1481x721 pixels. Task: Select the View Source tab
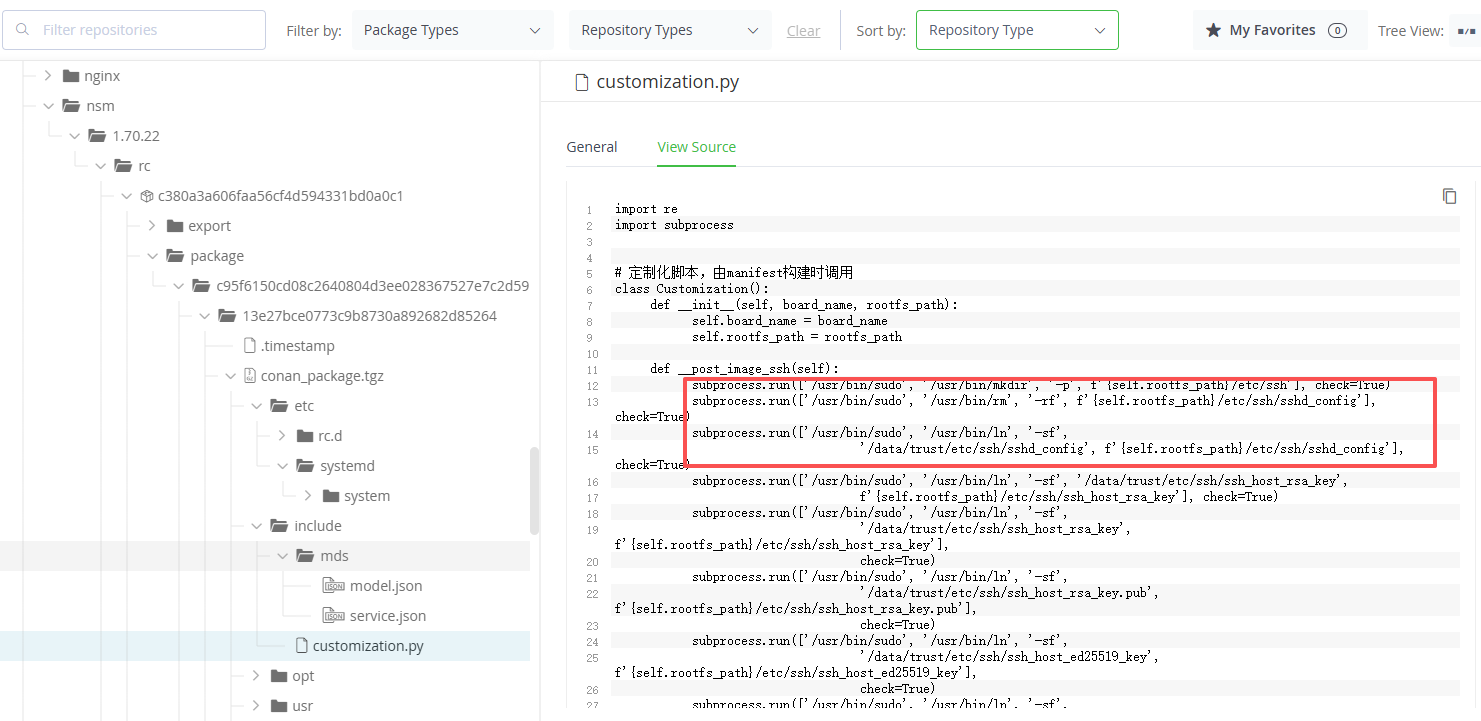696,147
